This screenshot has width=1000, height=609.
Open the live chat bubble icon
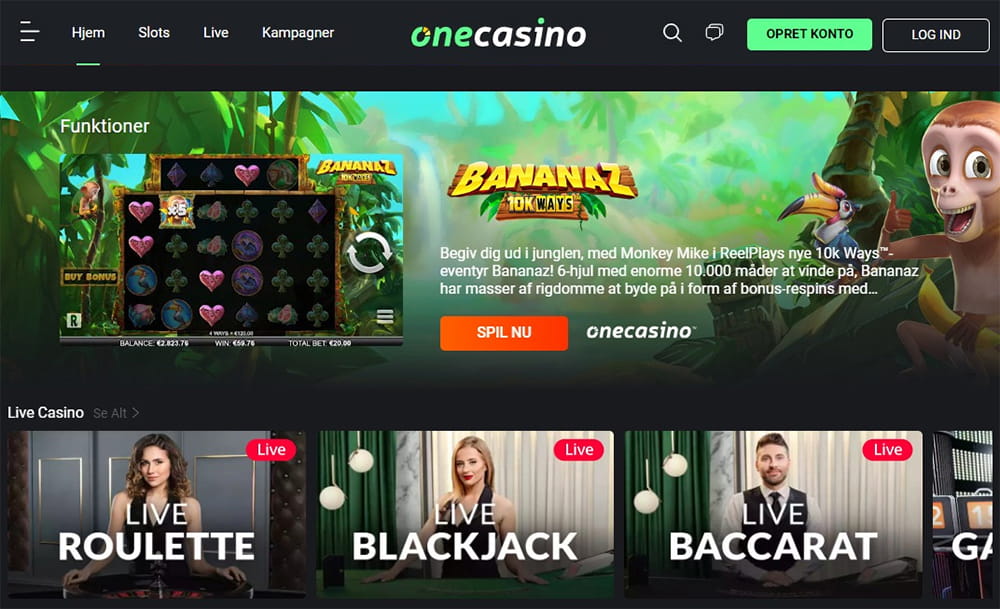coord(714,32)
